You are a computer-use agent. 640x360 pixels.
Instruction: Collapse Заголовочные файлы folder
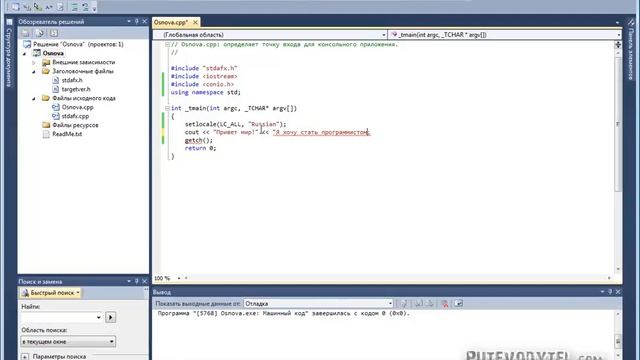34,71
